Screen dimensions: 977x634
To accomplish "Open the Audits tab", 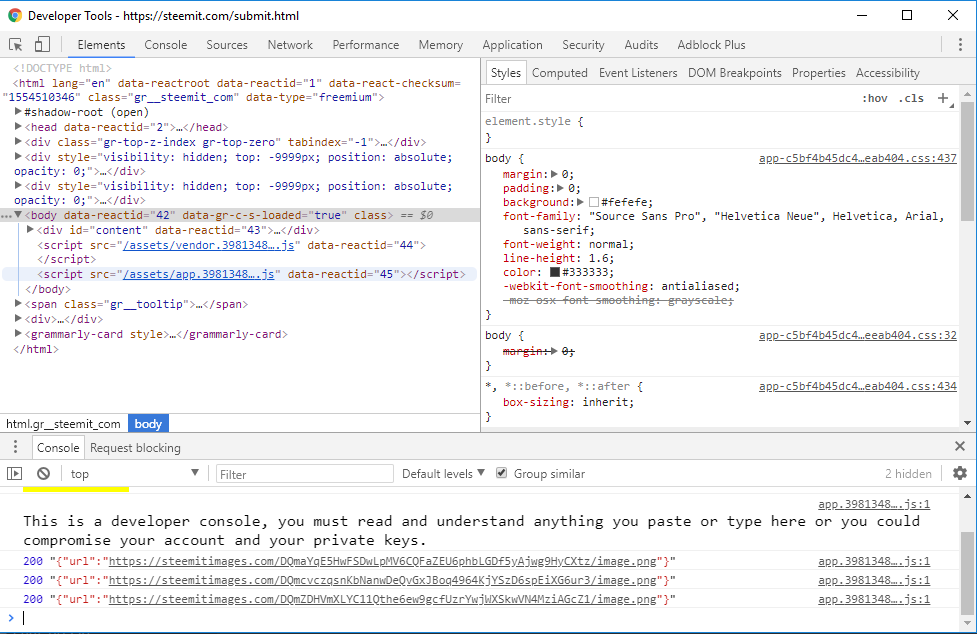I will click(x=641, y=45).
